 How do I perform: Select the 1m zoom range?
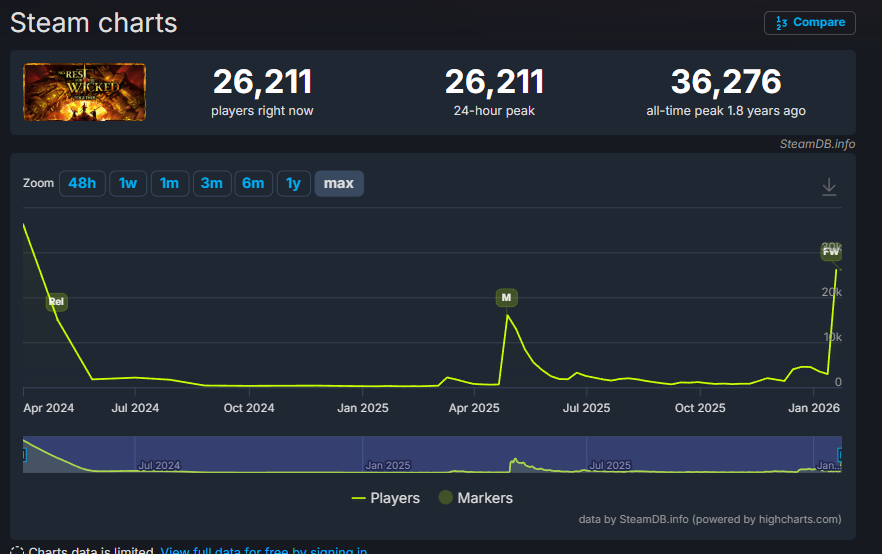click(169, 183)
